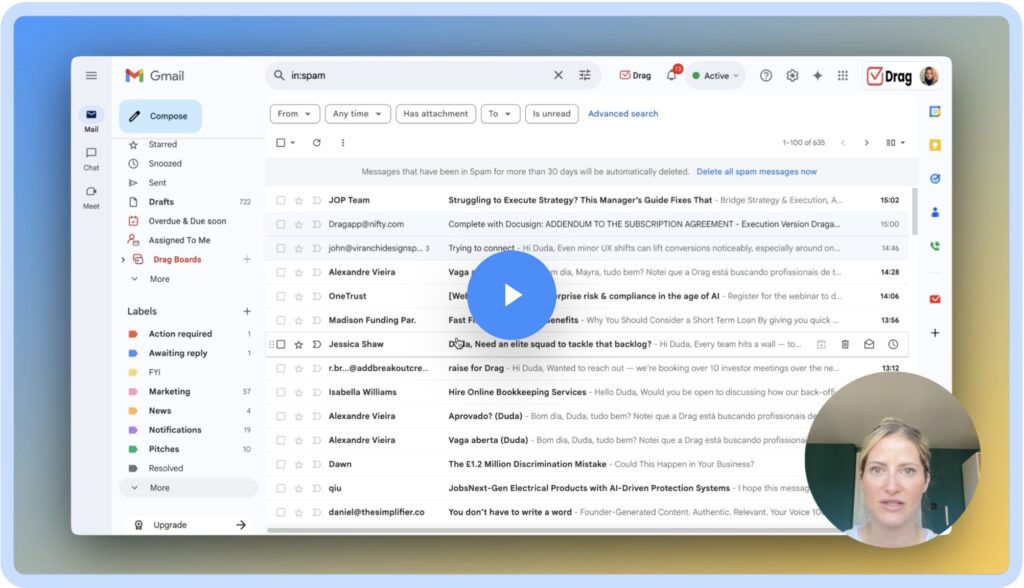Open Google Keep side panel icon
This screenshot has width=1024, height=588.
(x=935, y=145)
